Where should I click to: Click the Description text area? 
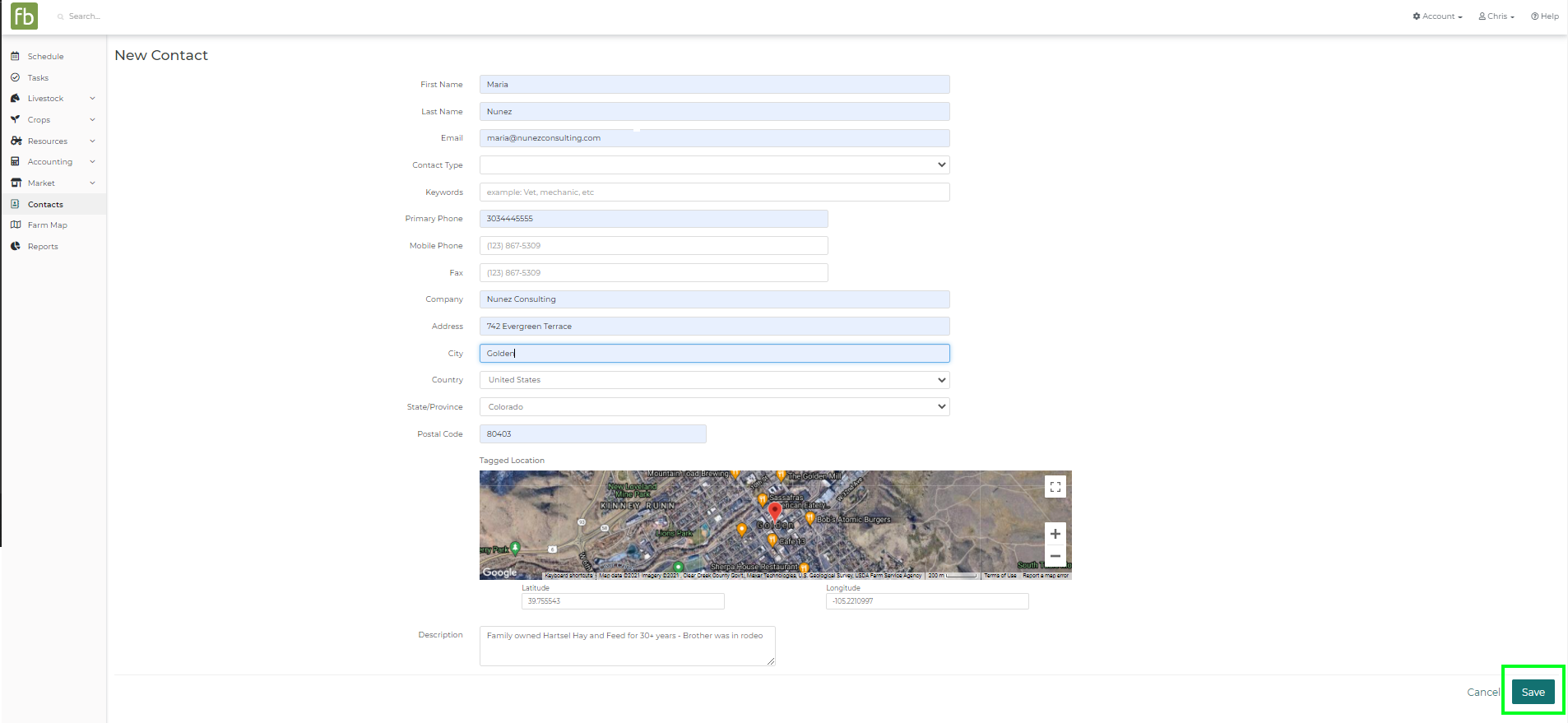pyautogui.click(x=627, y=647)
